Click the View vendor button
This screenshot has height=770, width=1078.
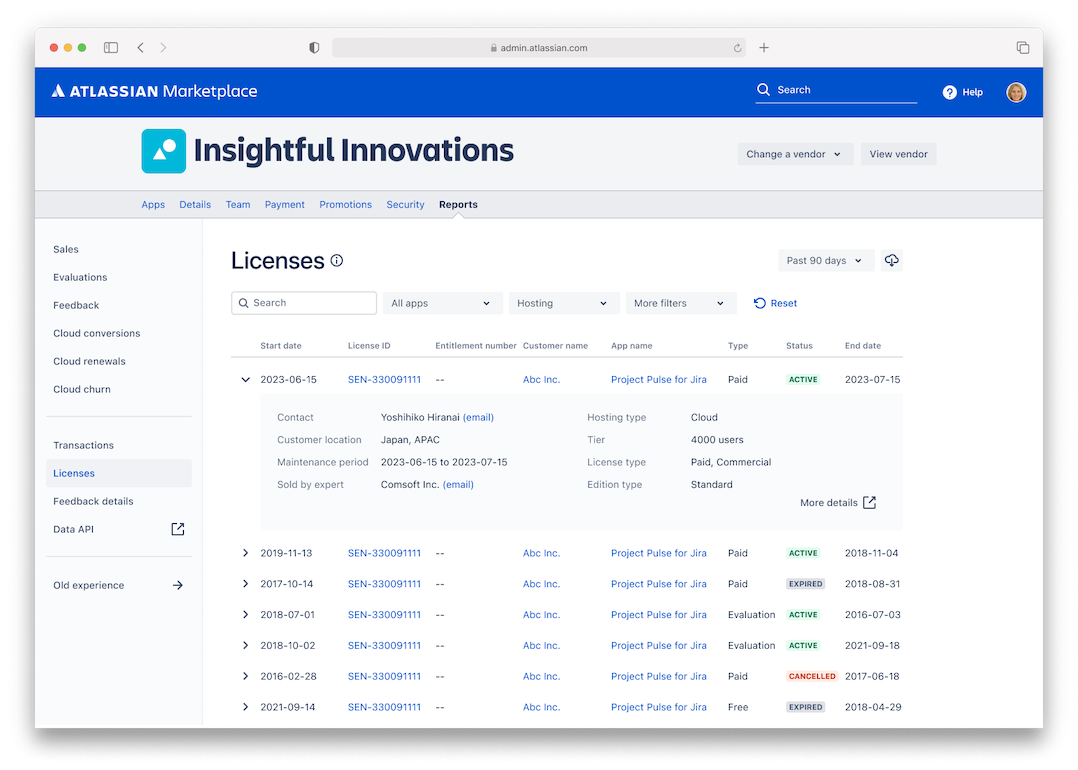click(x=898, y=154)
